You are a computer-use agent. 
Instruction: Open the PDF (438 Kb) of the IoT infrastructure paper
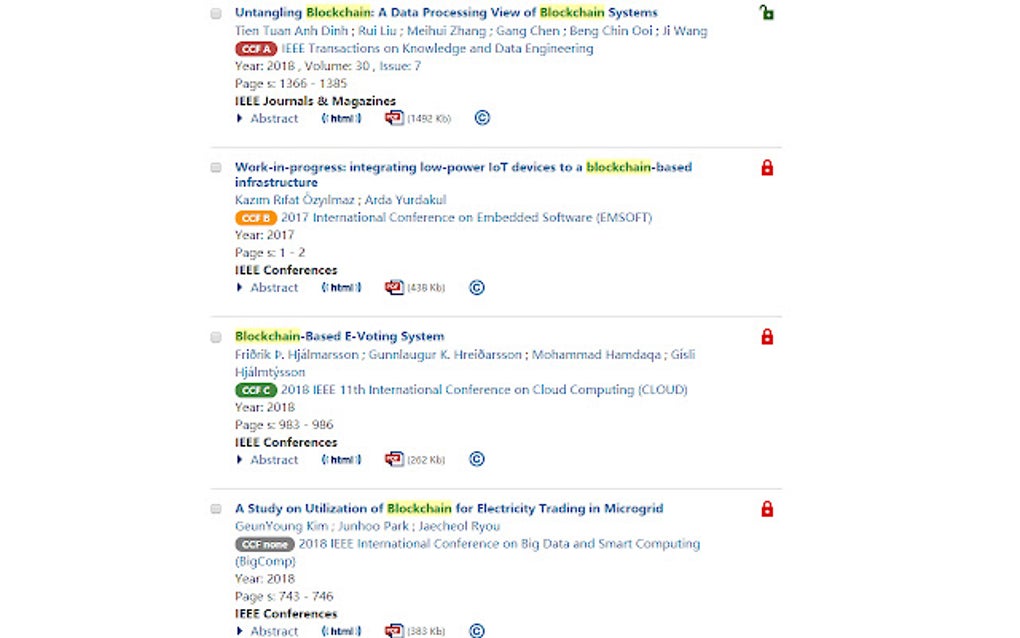tap(394, 288)
